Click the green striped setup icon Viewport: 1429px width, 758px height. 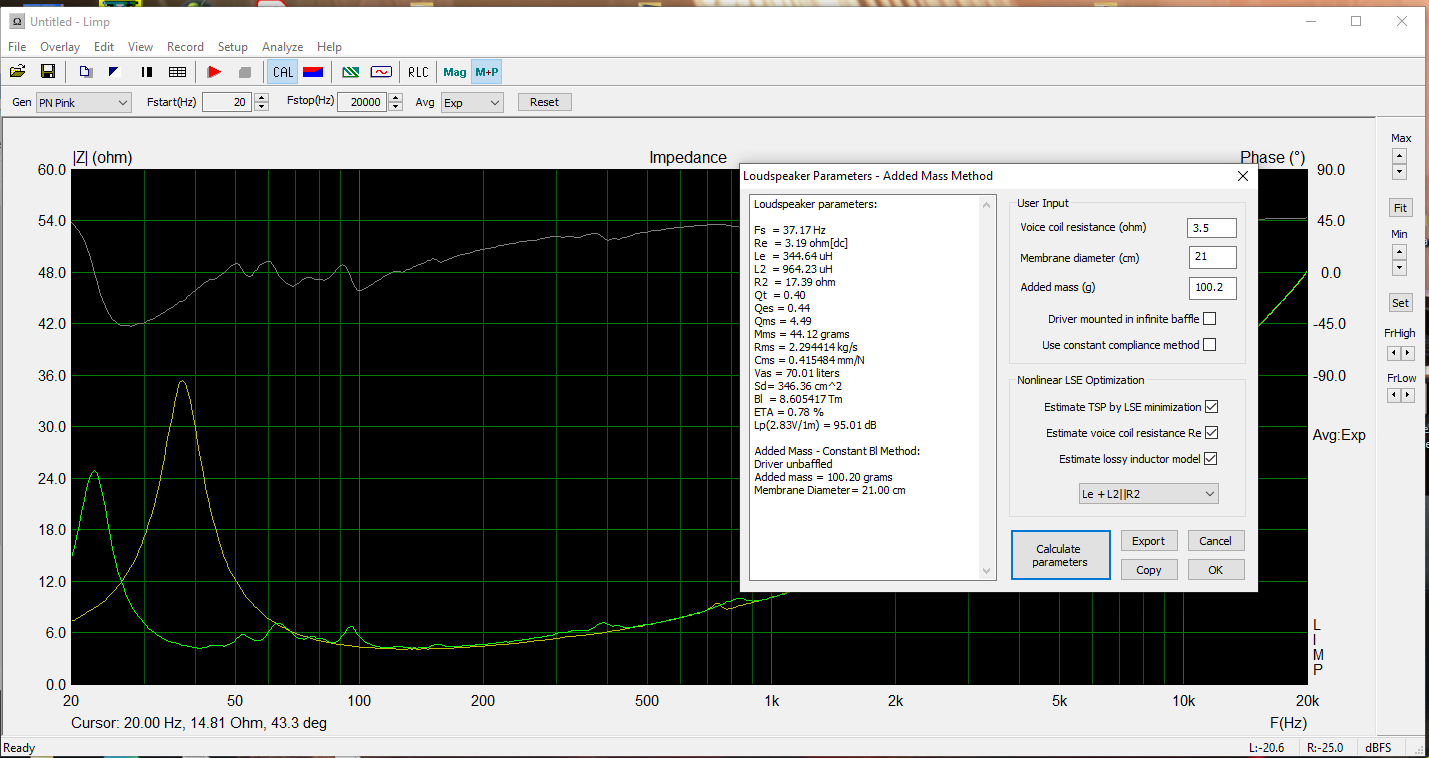pos(351,72)
